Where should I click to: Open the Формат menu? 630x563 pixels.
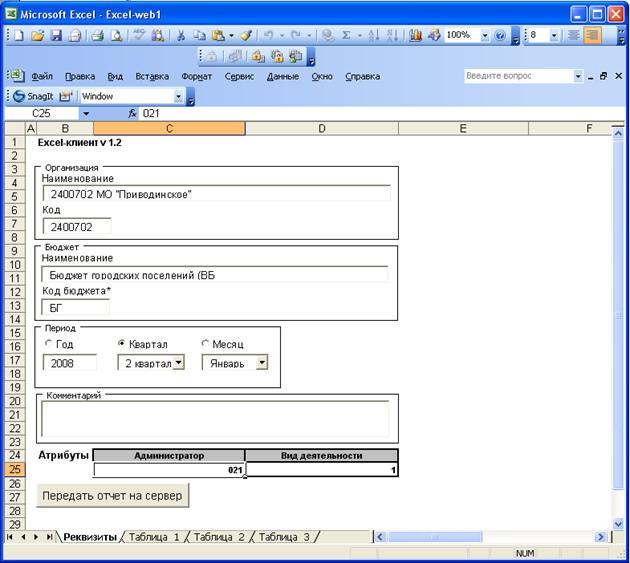point(196,76)
